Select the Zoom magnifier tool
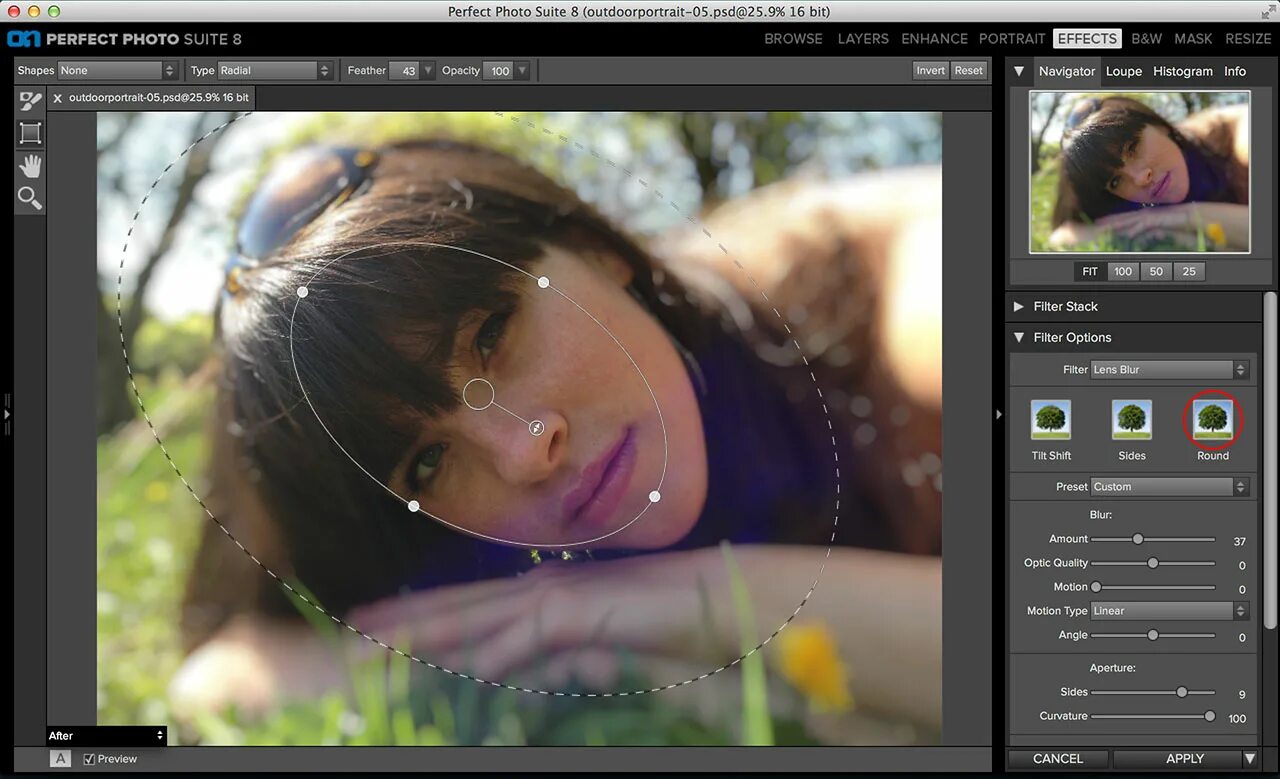1280x779 pixels. click(30, 198)
